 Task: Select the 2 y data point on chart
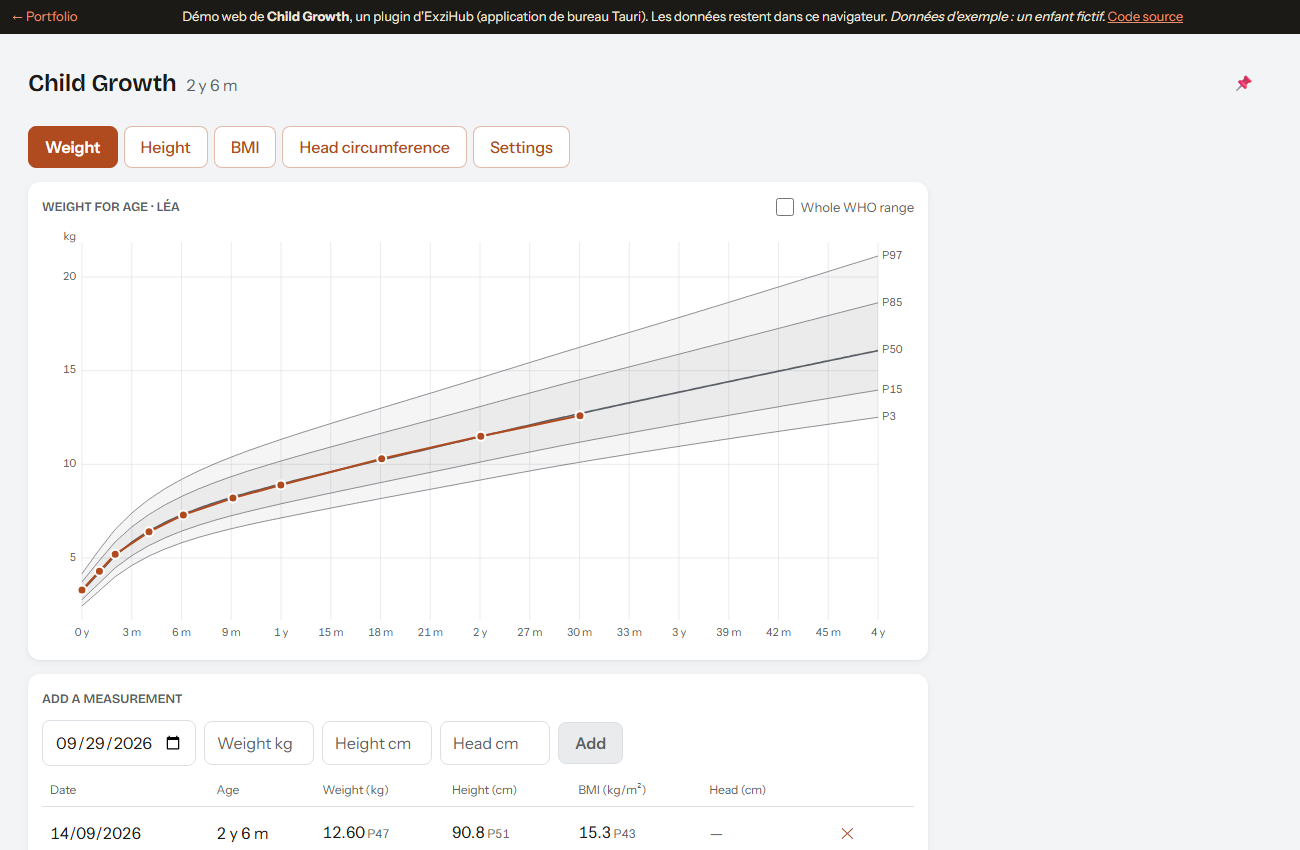(480, 436)
